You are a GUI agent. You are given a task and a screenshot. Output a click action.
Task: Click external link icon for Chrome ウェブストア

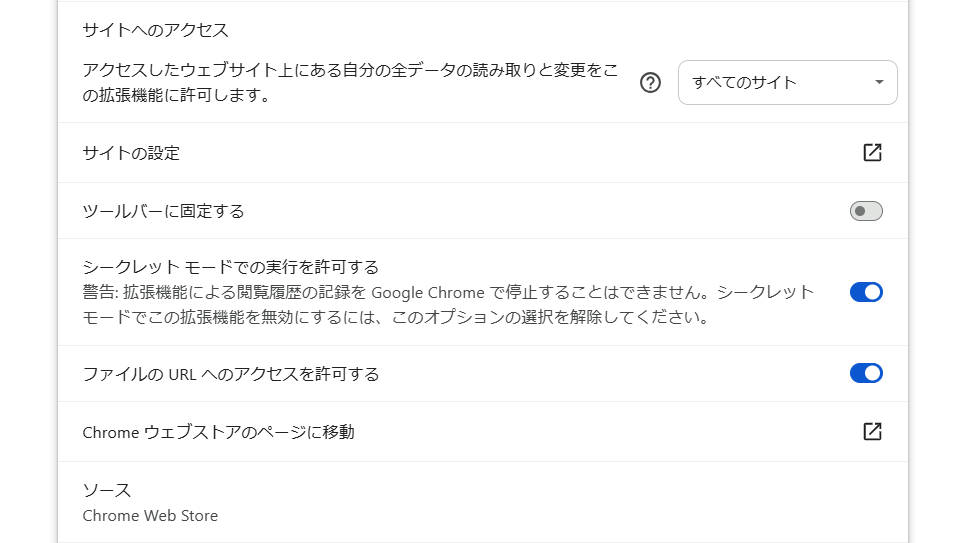click(872, 432)
